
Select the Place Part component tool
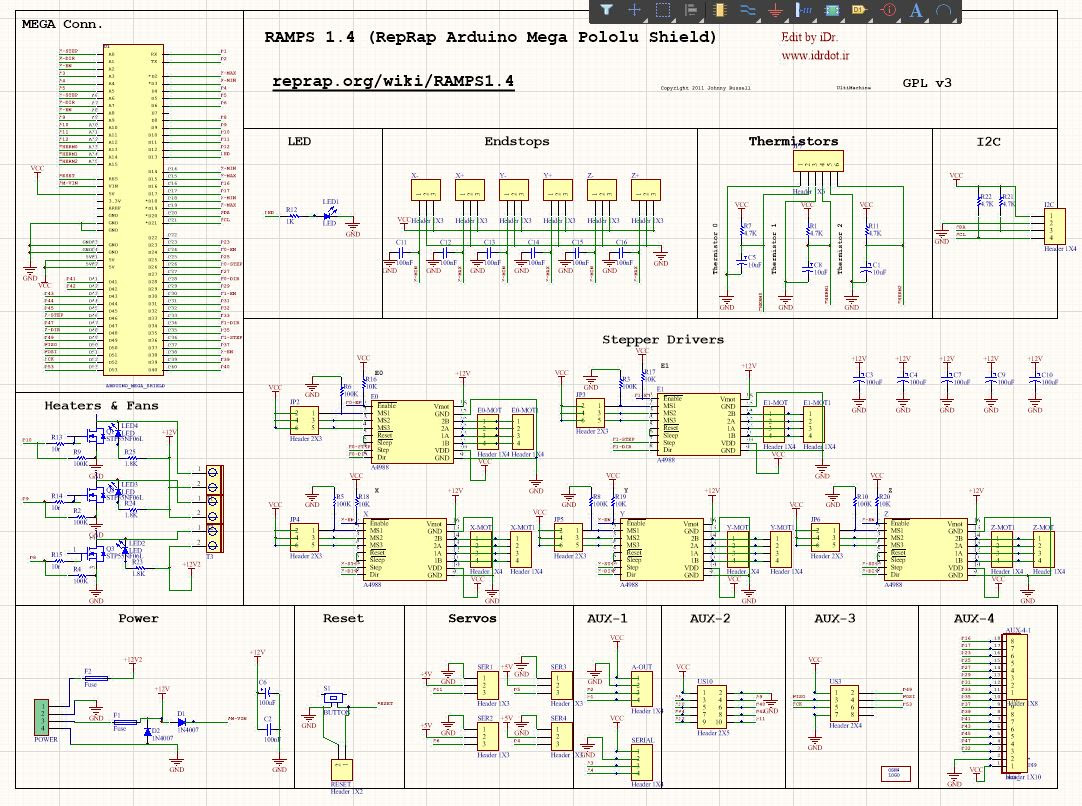tap(719, 10)
